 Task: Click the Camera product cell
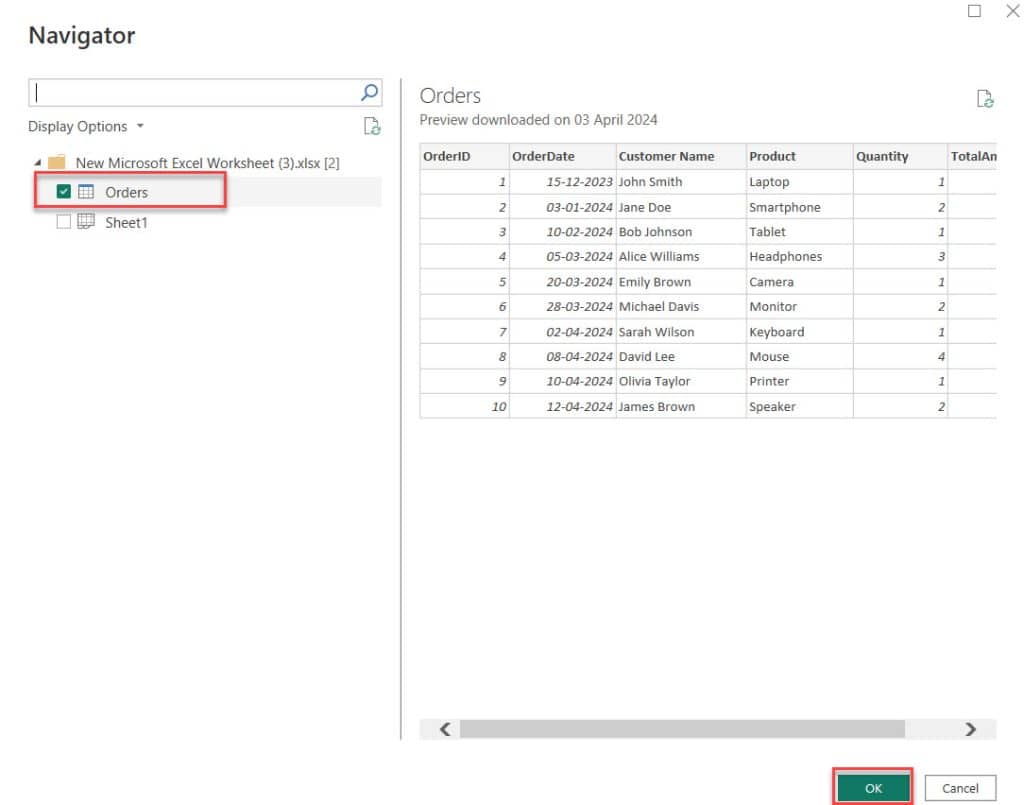point(799,282)
